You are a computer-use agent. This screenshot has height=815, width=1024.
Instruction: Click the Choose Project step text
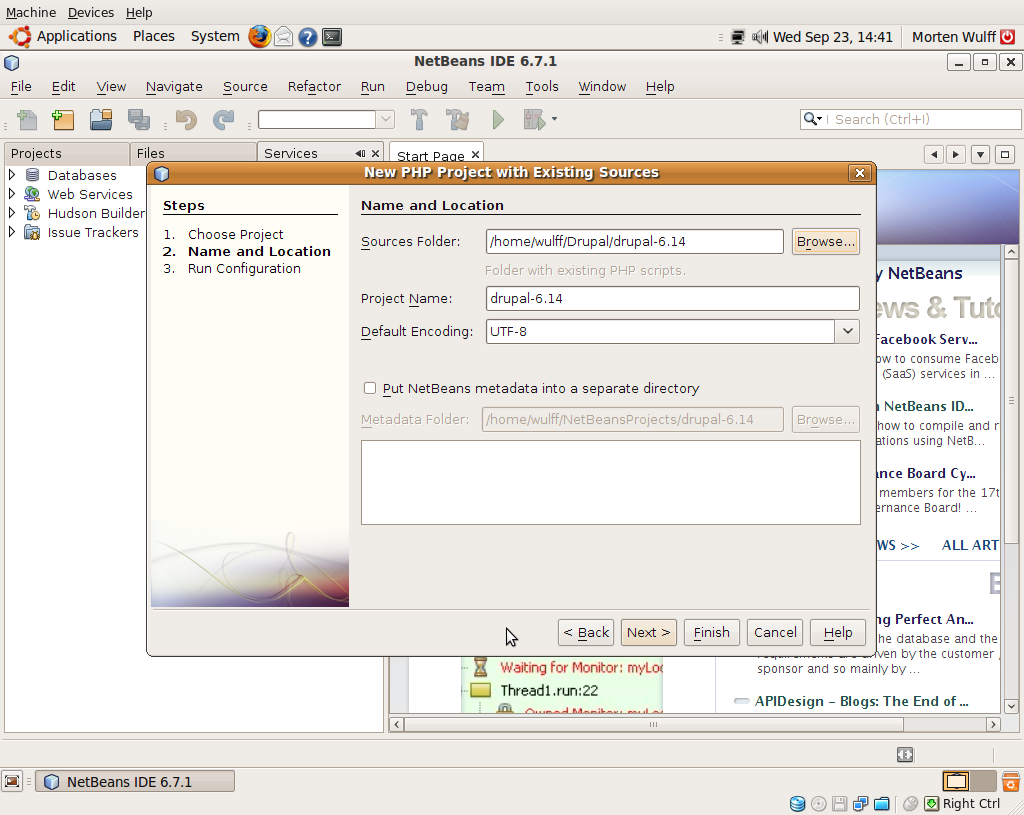235,234
